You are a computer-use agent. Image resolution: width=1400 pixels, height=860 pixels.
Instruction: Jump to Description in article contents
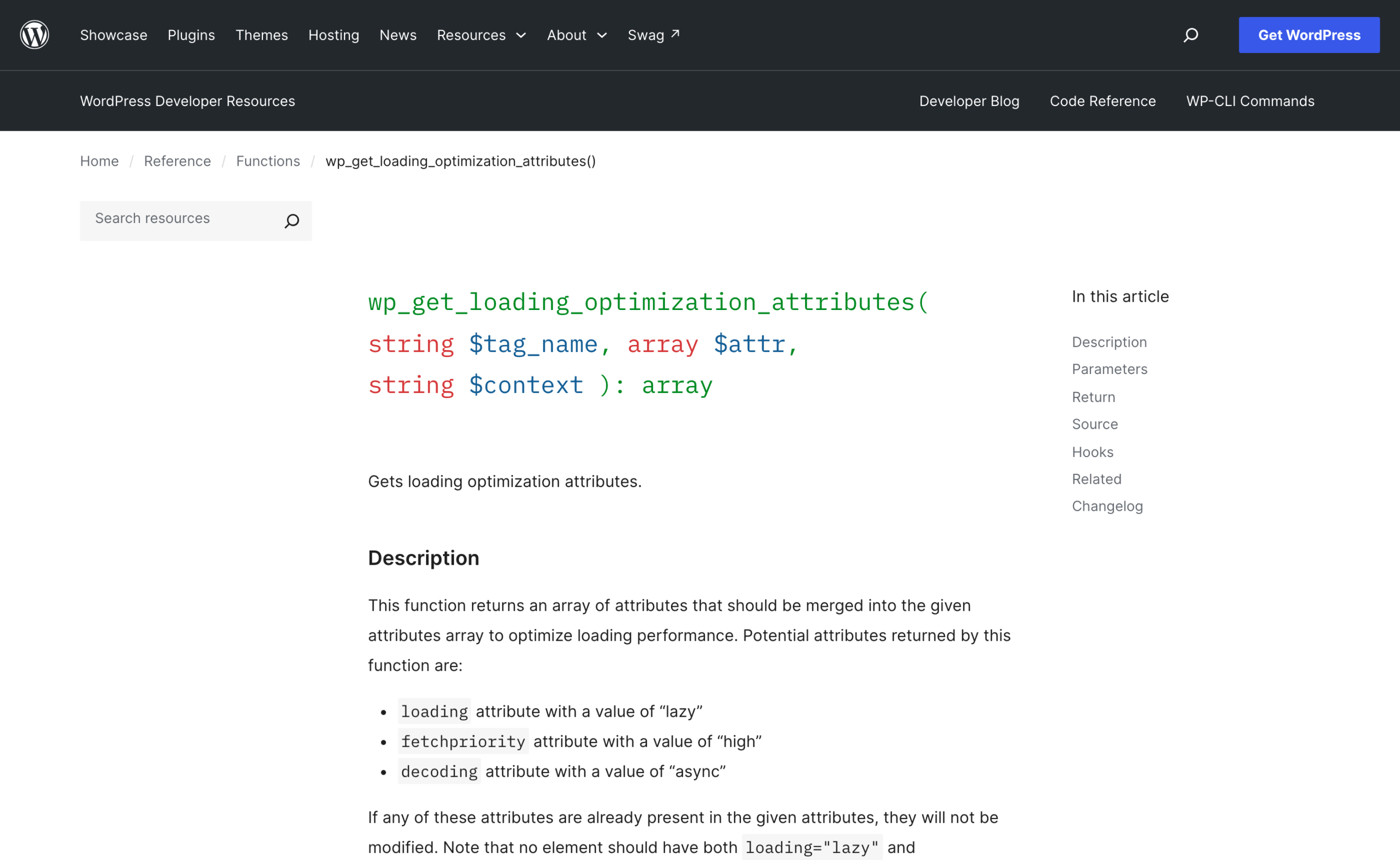coord(1109,342)
